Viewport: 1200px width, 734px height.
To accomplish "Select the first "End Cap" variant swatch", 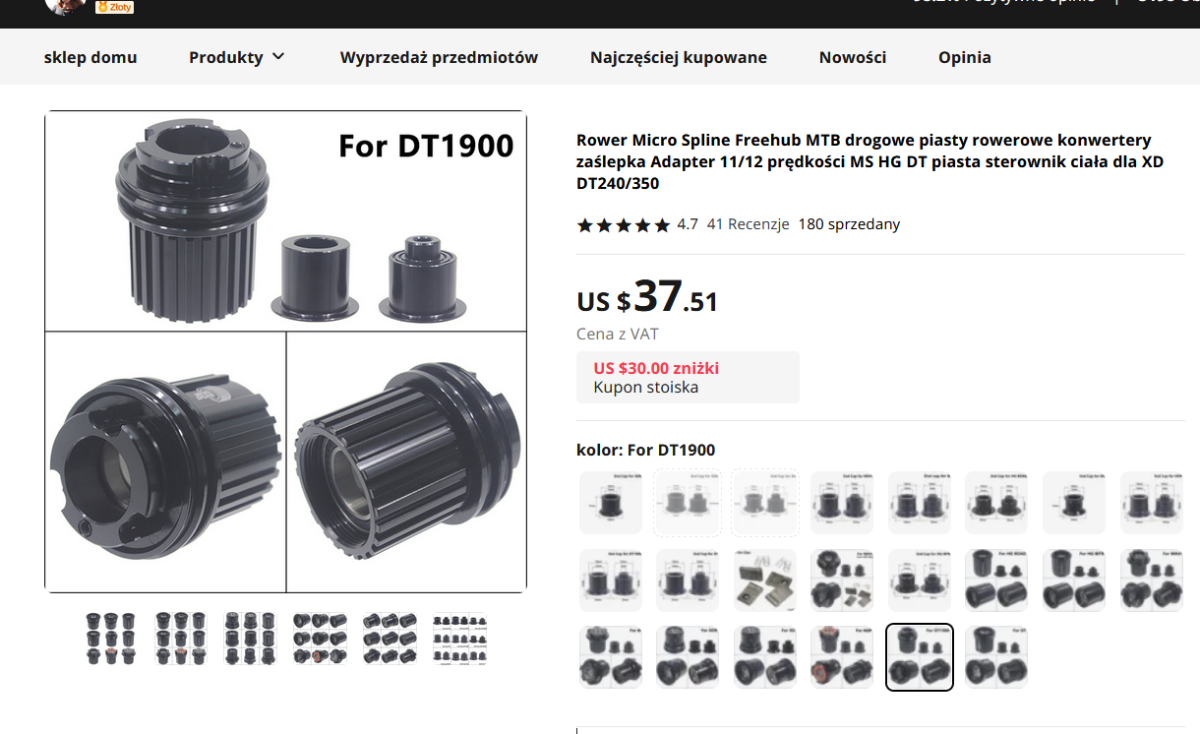I will (x=610, y=503).
